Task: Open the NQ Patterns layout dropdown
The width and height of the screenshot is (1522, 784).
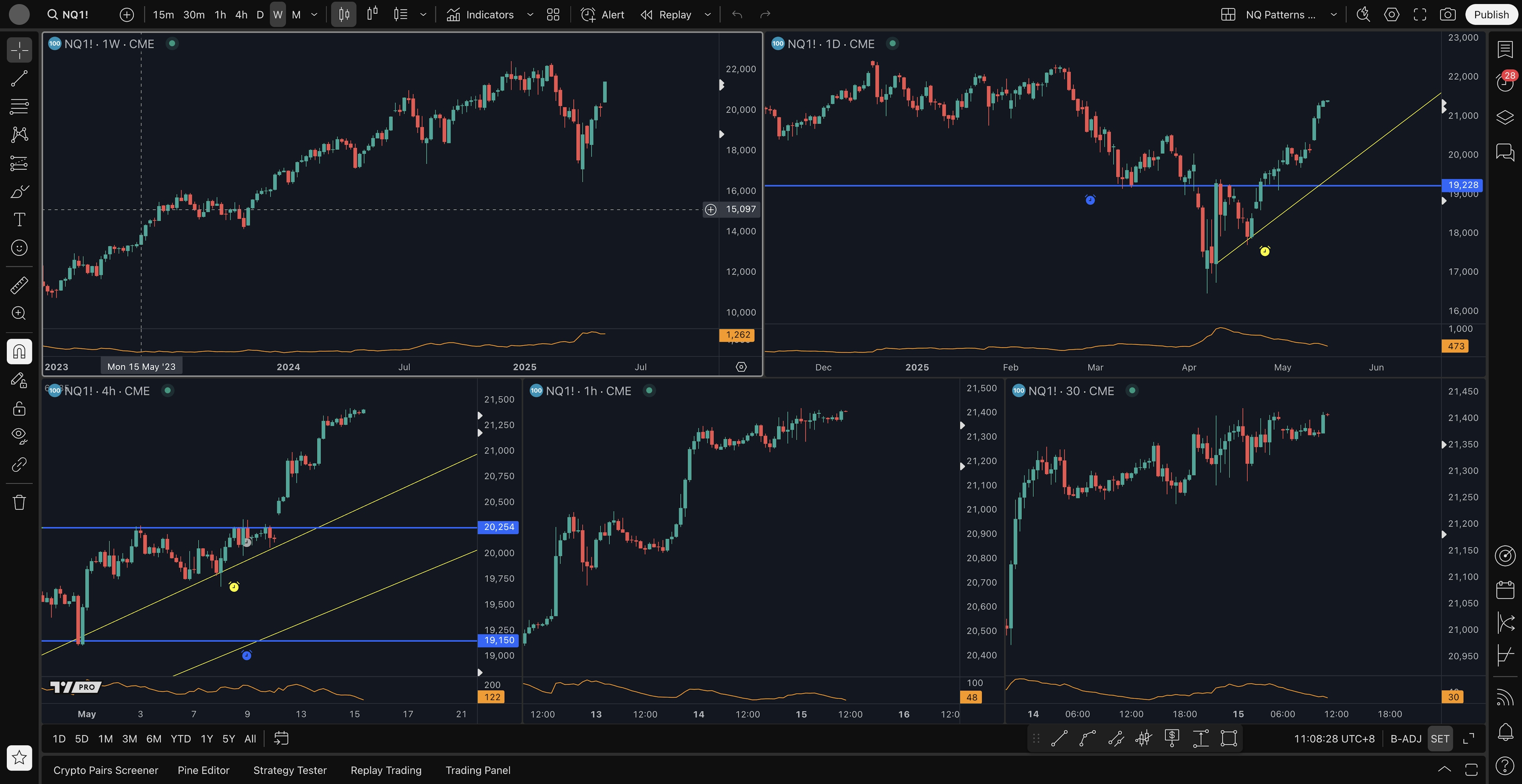Action: coord(1333,15)
